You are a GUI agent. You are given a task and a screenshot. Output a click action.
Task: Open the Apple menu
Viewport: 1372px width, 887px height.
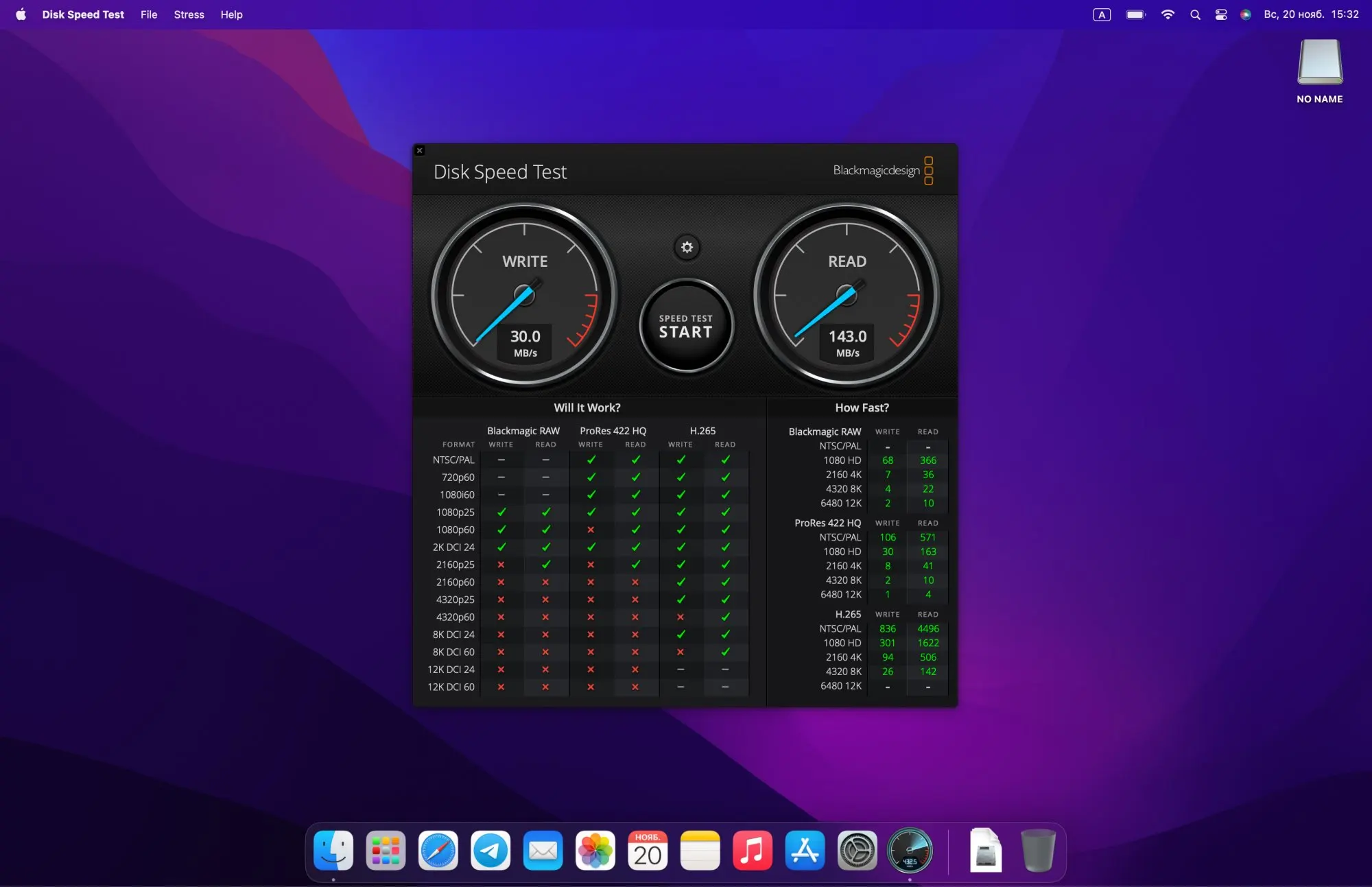pyautogui.click(x=21, y=14)
